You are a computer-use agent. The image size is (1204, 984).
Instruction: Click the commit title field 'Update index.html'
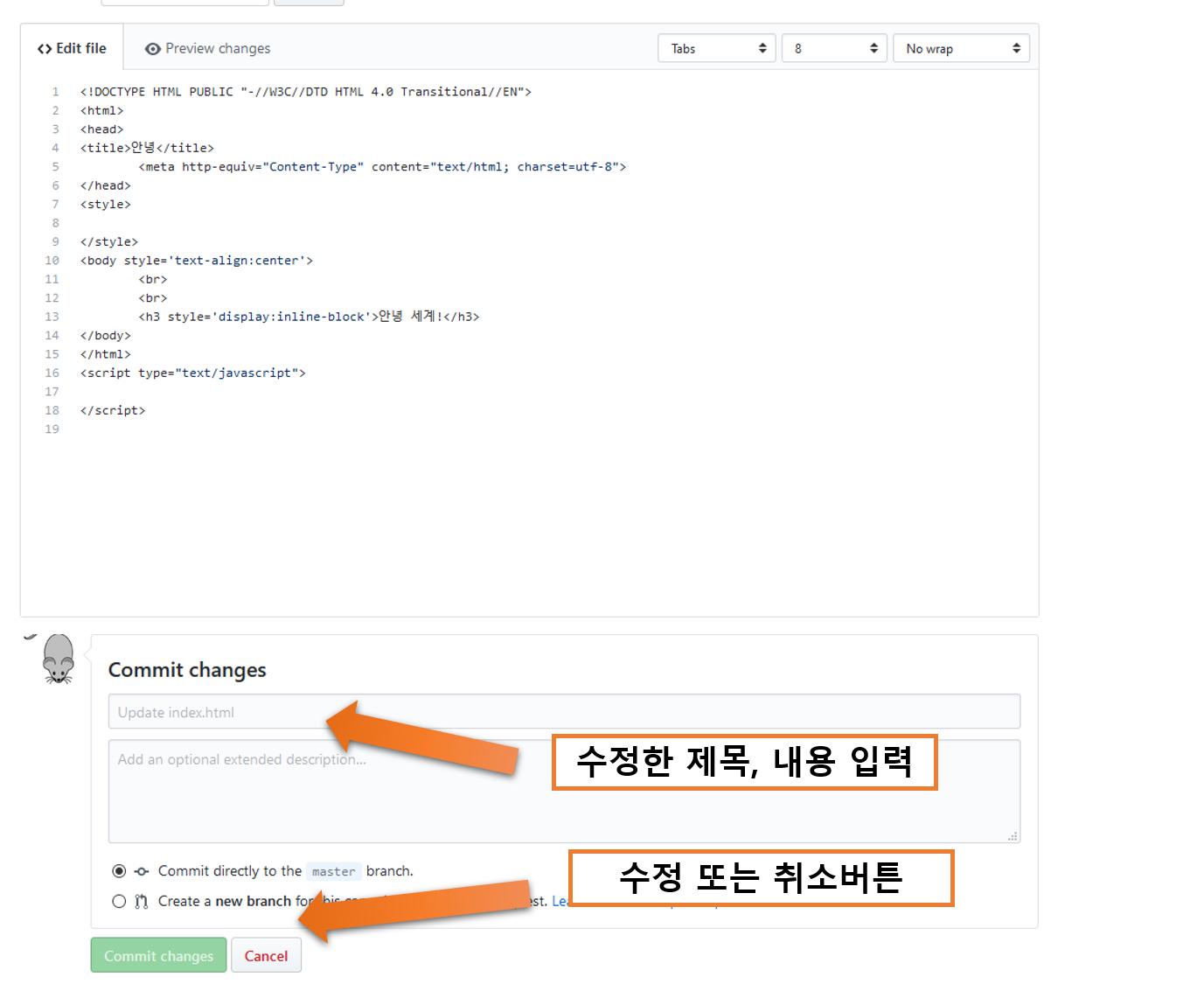click(x=564, y=712)
